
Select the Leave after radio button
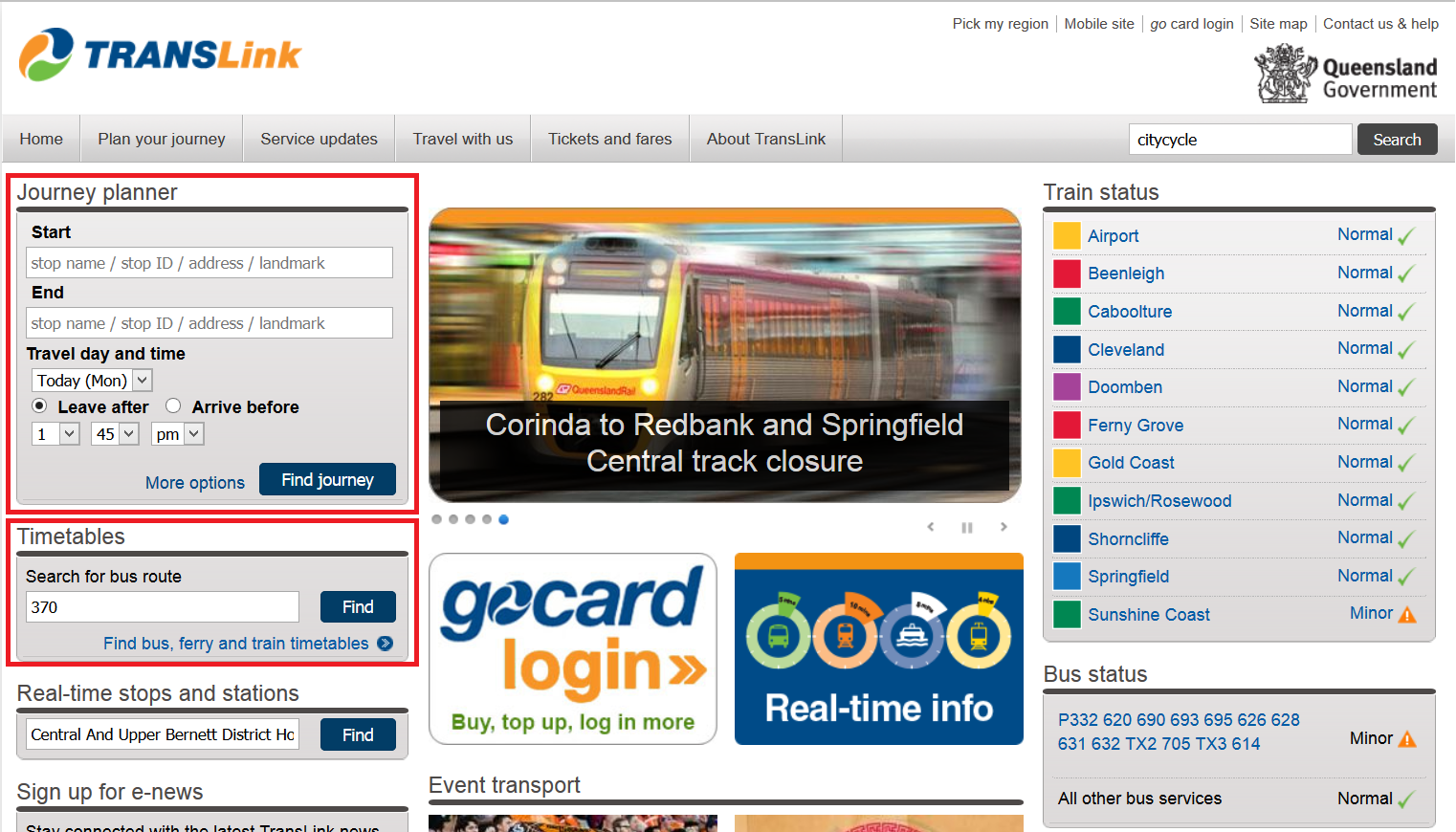(x=39, y=405)
